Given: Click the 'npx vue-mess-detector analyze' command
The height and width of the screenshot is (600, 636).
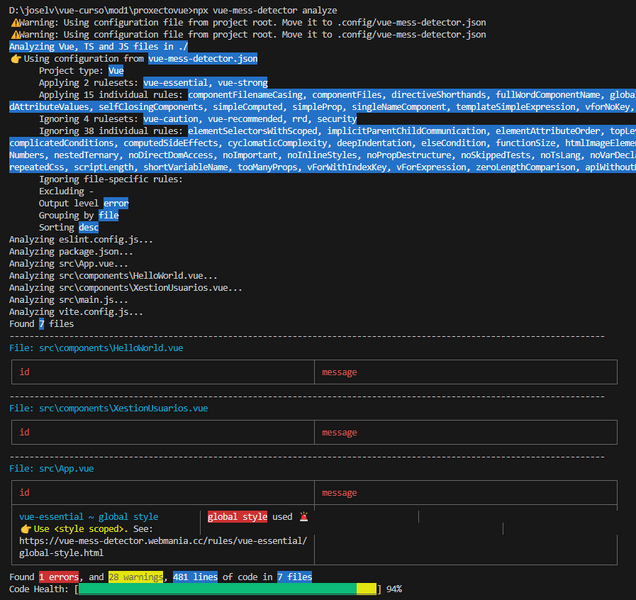Looking at the screenshot, I should coord(265,11).
